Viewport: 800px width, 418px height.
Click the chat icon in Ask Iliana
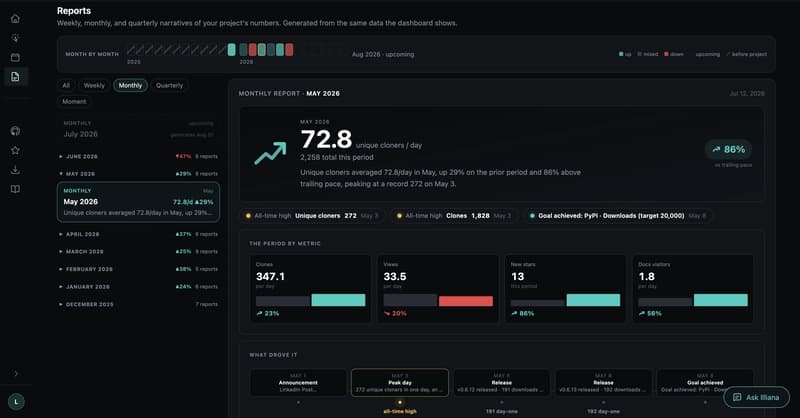pyautogui.click(x=737, y=397)
